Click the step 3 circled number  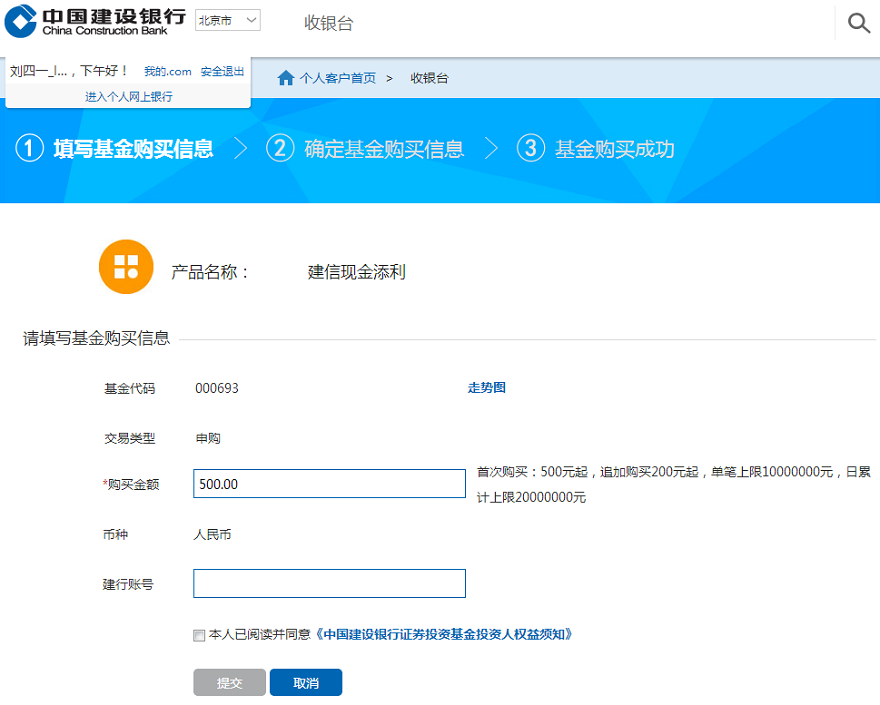(x=530, y=149)
